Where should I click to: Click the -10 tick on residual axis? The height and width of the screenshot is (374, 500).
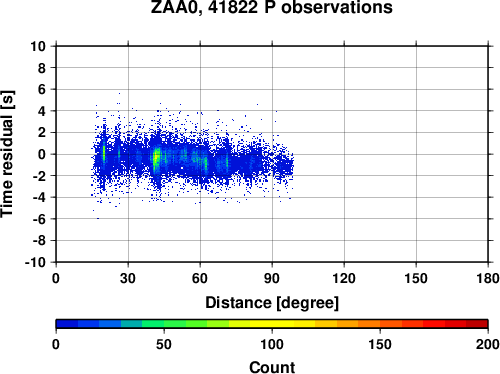[35, 262]
